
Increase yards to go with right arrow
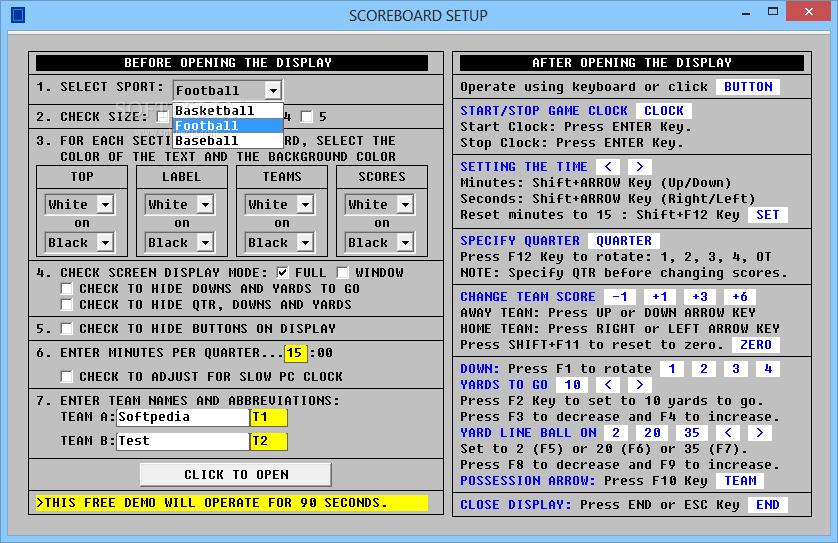[640, 385]
